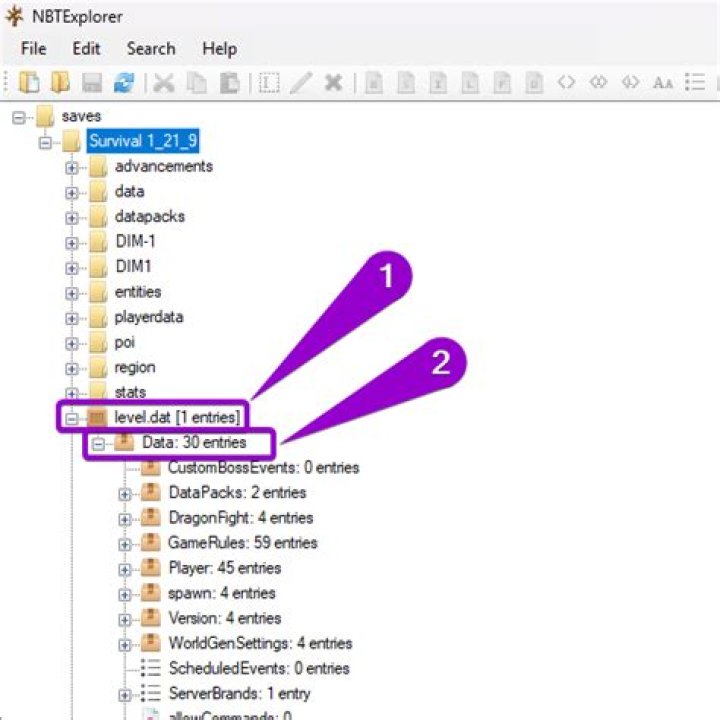Expand the GameRules: 59 entries node
The image size is (720, 720).
coord(124,545)
